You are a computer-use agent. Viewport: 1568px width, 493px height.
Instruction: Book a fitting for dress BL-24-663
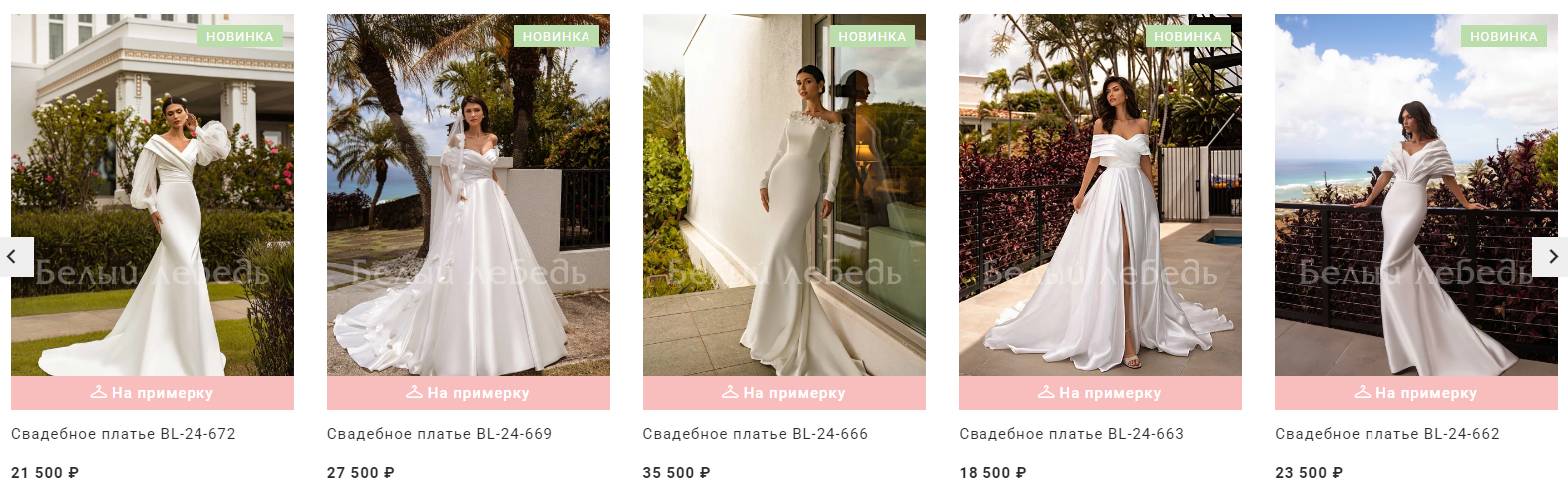click(1100, 393)
